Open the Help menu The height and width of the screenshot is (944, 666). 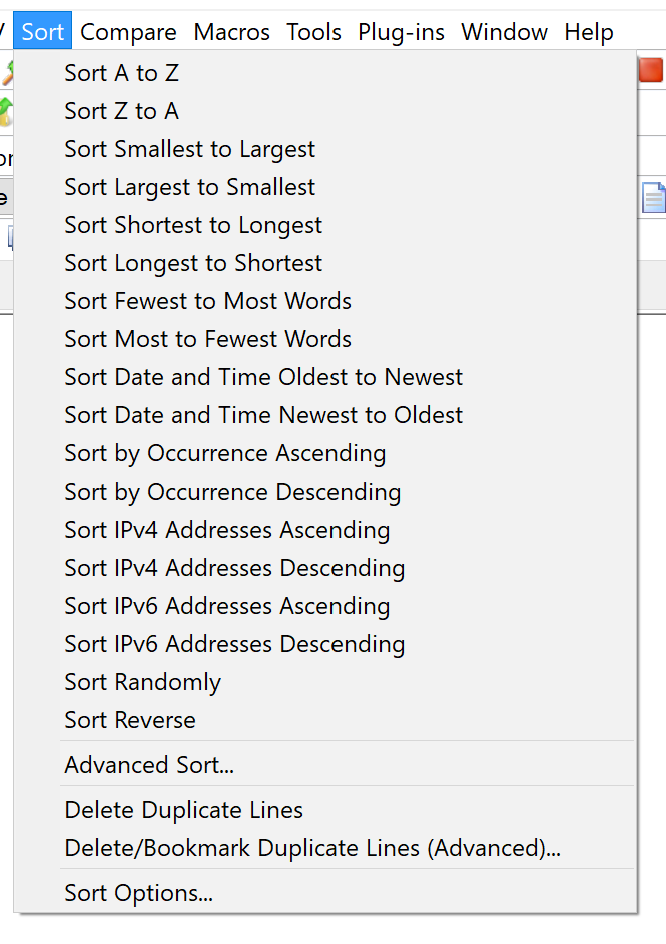click(589, 31)
